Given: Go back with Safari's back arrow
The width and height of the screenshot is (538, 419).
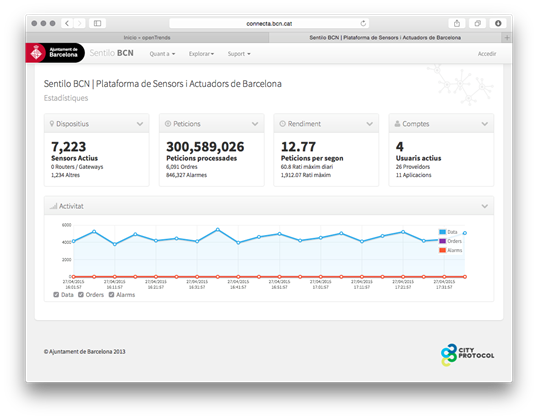Looking at the screenshot, I should point(67,23).
